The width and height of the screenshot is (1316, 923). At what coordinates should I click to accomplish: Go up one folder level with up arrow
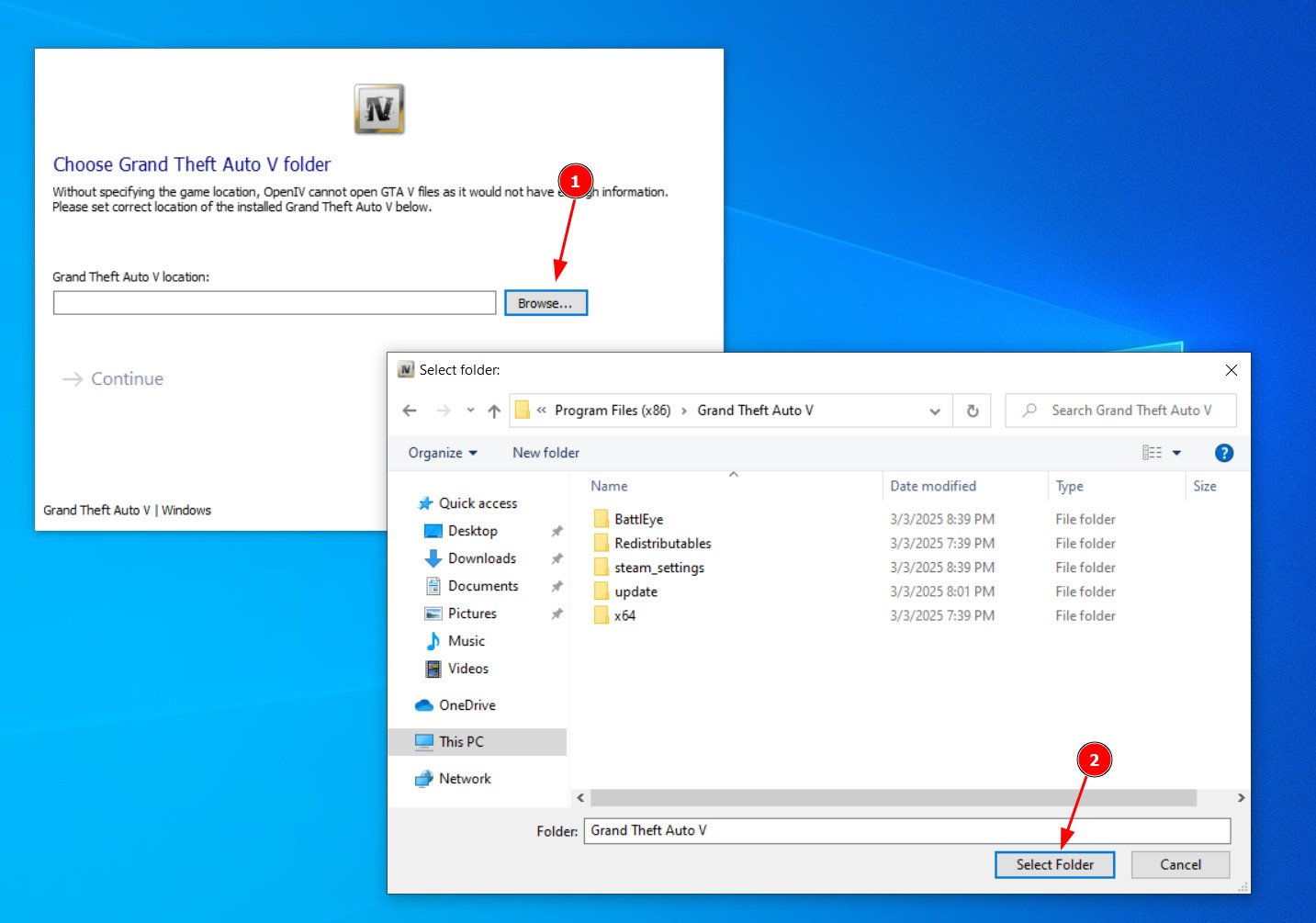(494, 411)
